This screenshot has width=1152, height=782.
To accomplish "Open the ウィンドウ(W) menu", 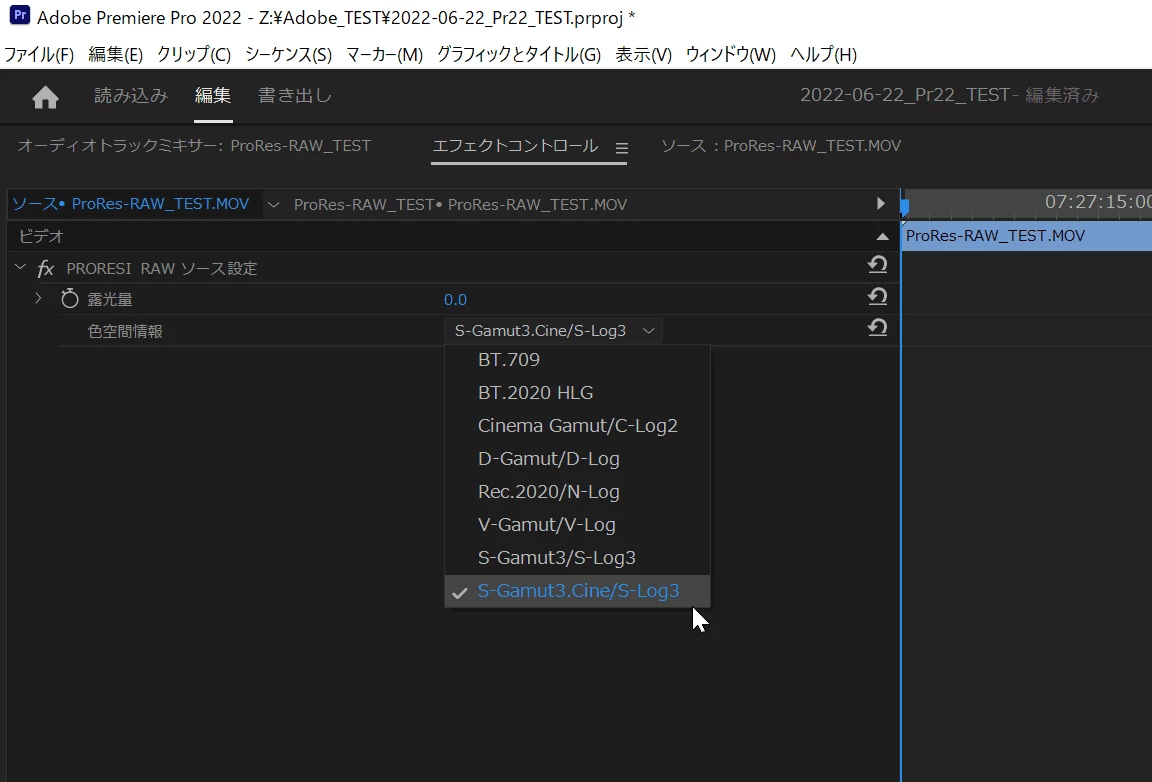I will point(730,54).
